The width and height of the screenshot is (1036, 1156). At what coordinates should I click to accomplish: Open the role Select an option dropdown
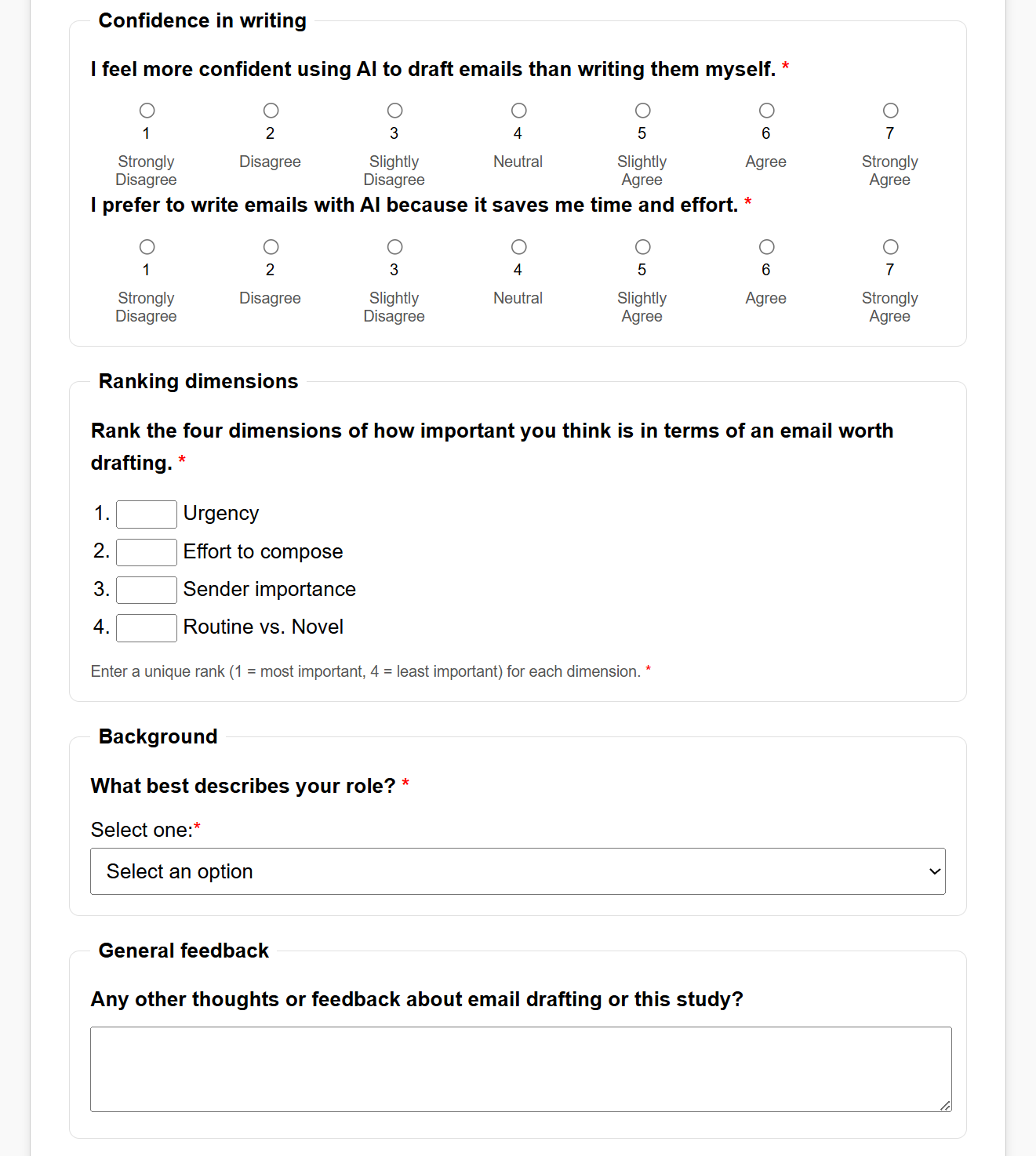pos(518,871)
